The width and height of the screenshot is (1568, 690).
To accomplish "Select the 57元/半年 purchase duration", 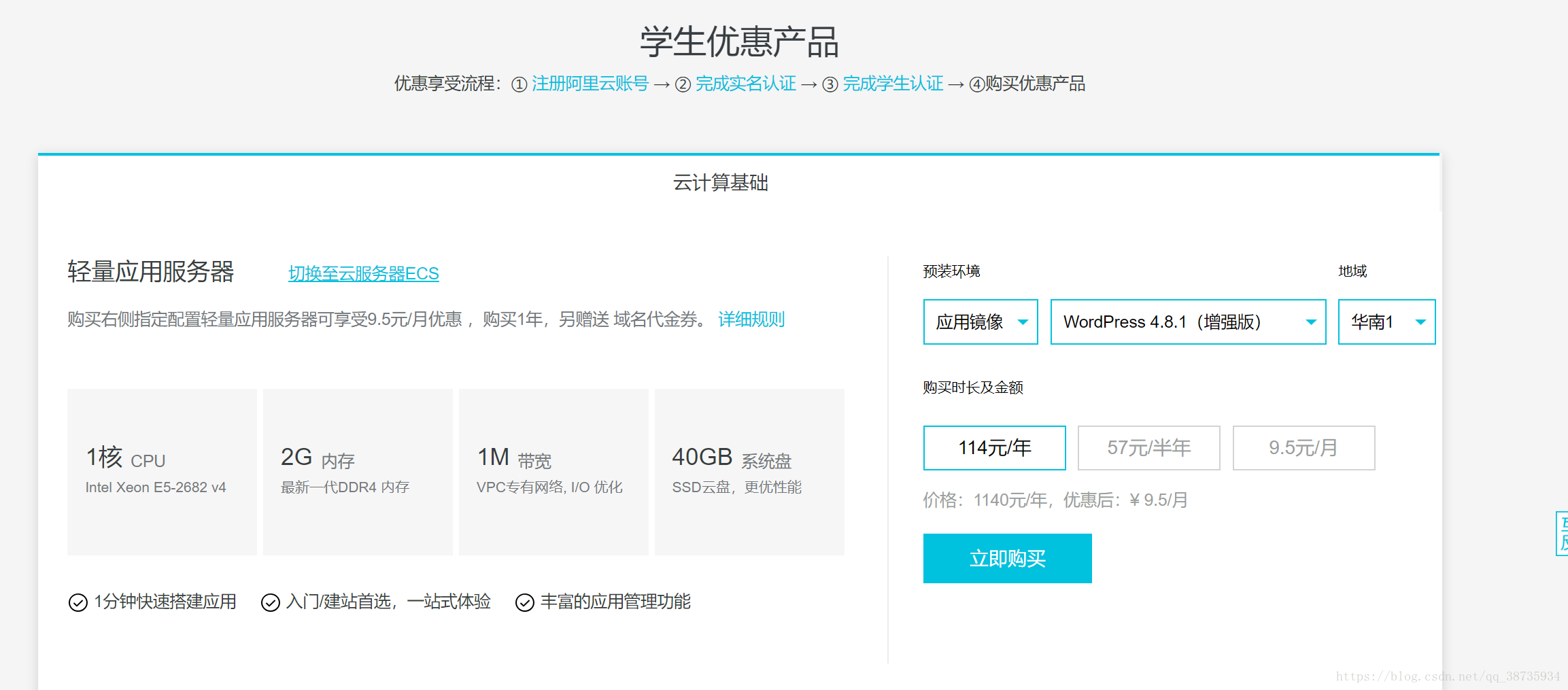I will pyautogui.click(x=1148, y=448).
